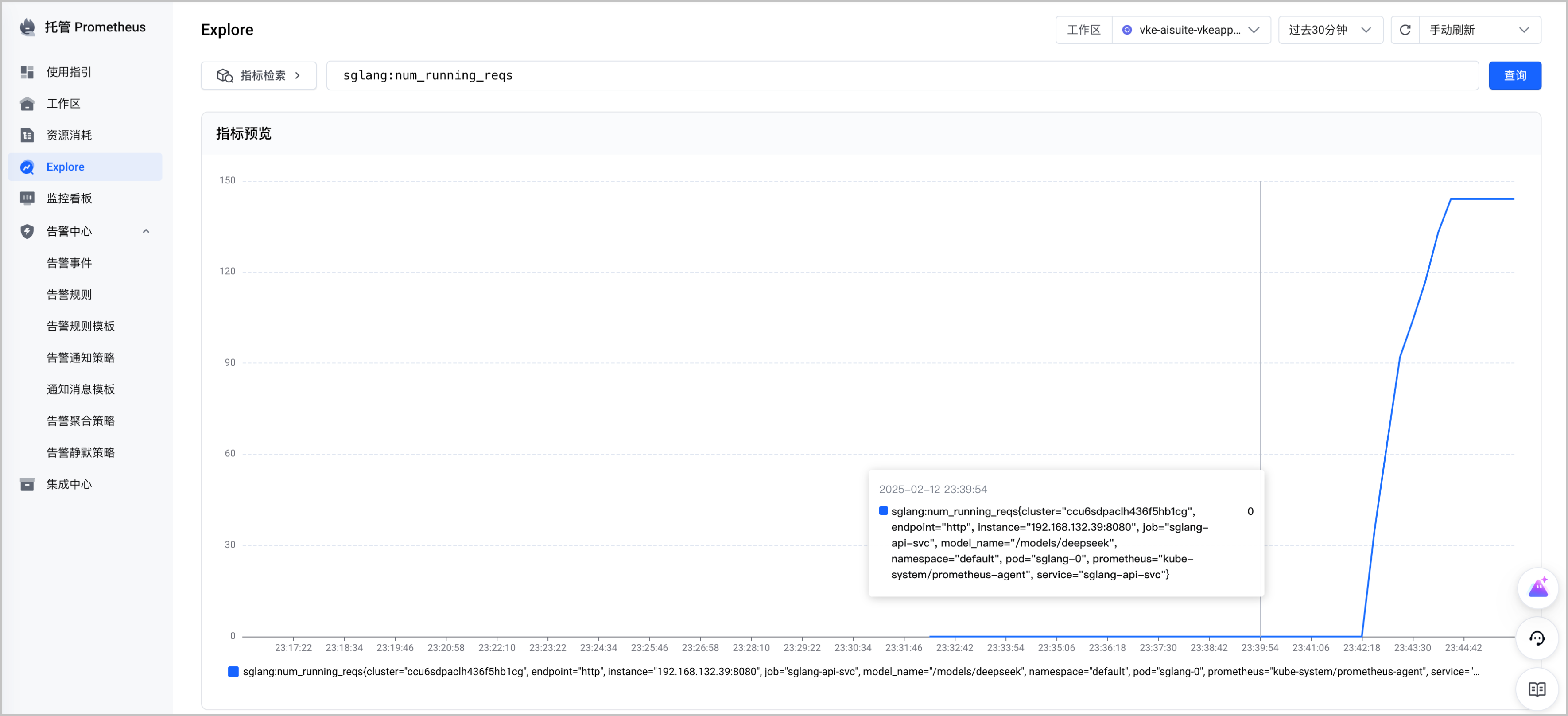Open 告警规则 submenu item
Viewport: 1568px width, 716px height.
(x=70, y=295)
